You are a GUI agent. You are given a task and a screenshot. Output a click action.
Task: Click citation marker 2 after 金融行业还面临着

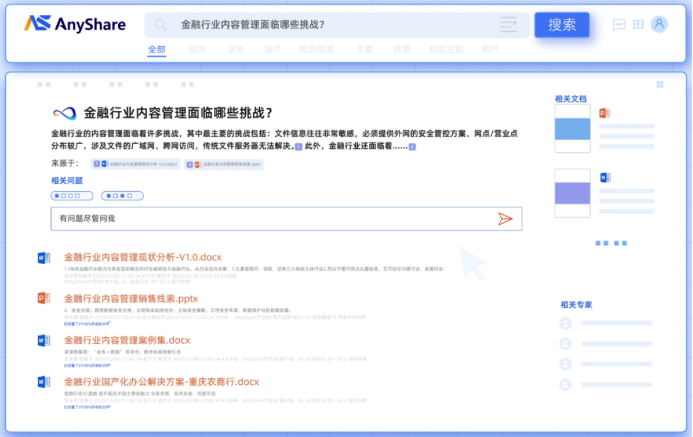tap(412, 147)
